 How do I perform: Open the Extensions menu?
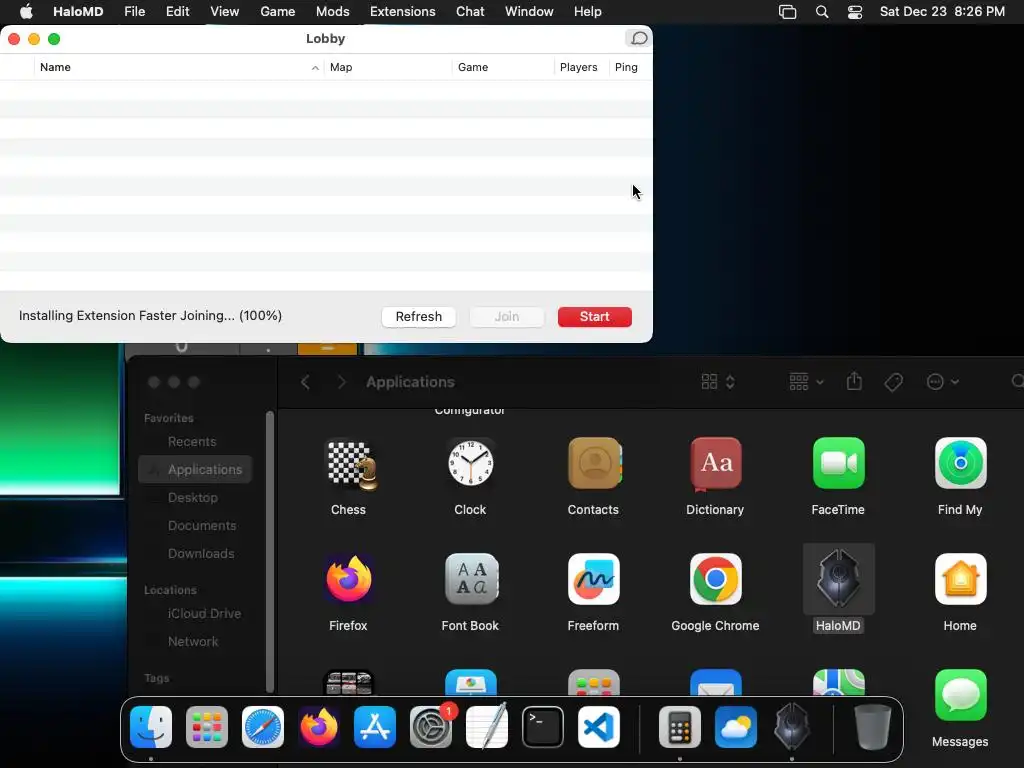pos(402,12)
